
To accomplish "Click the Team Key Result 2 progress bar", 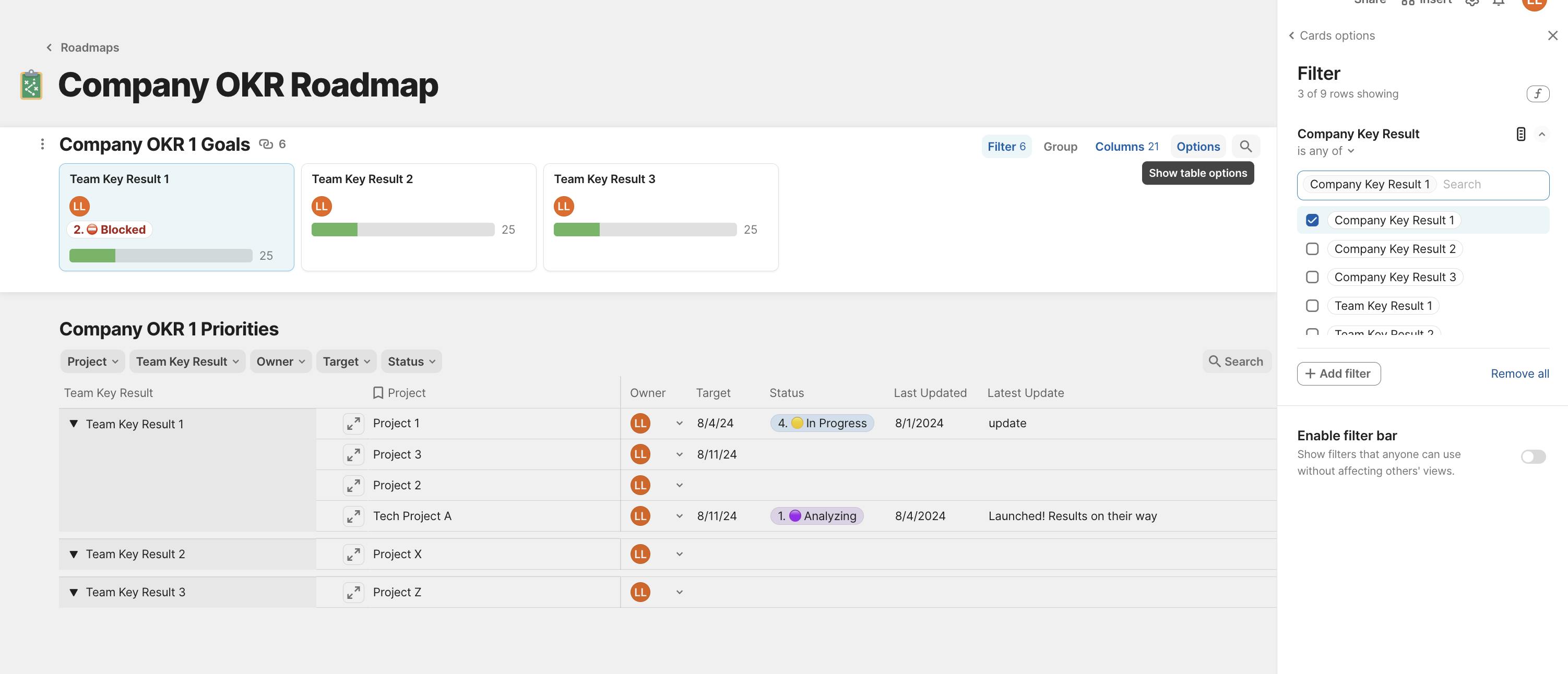I will point(402,230).
